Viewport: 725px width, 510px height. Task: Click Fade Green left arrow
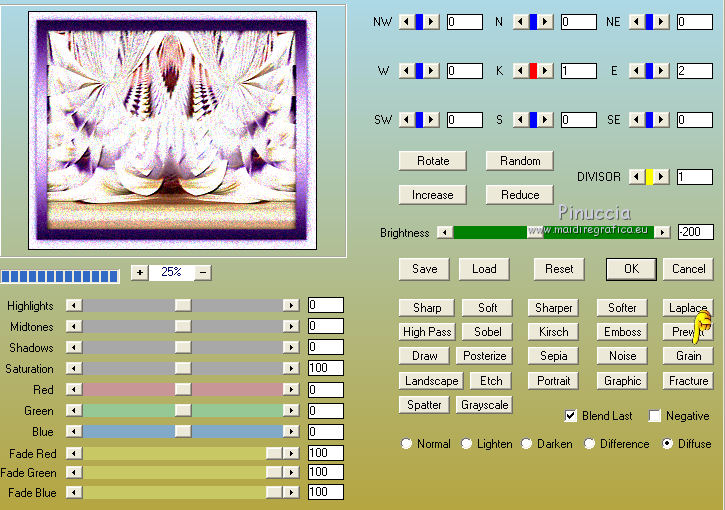pyautogui.click(x=74, y=472)
